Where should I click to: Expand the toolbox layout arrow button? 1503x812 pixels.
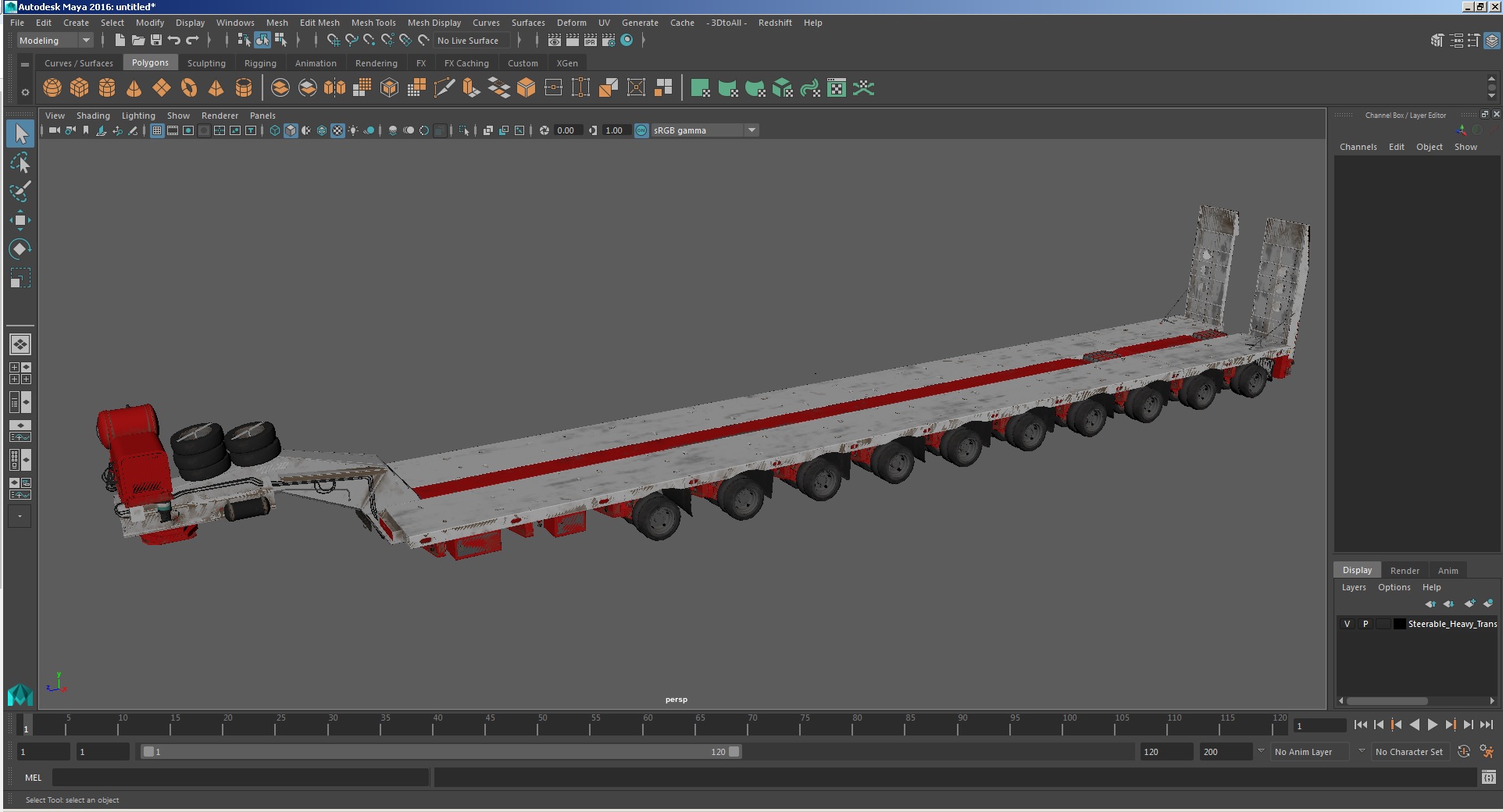[x=20, y=516]
